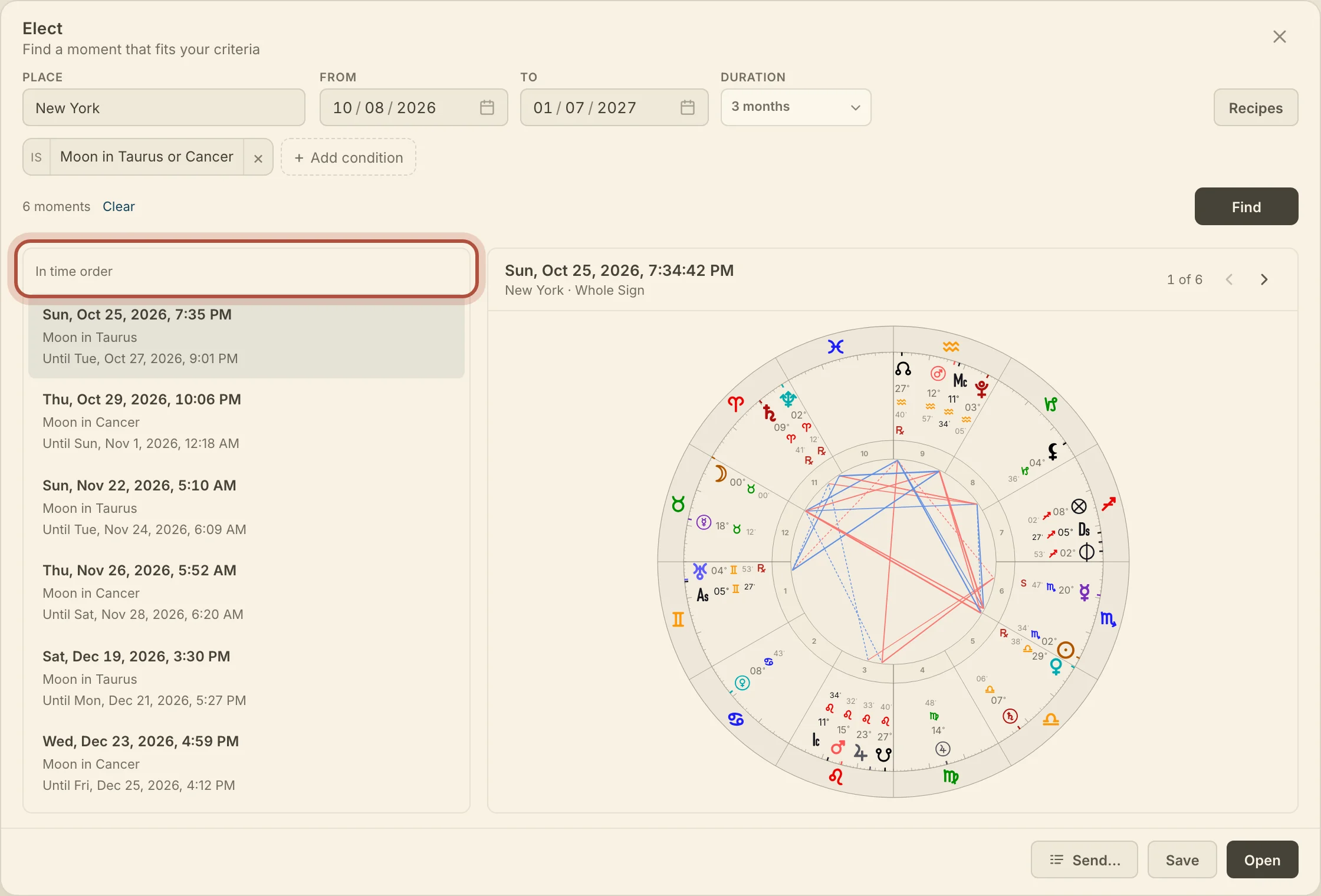This screenshot has width=1321, height=896.
Task: Clear the found moments
Action: coord(119,206)
